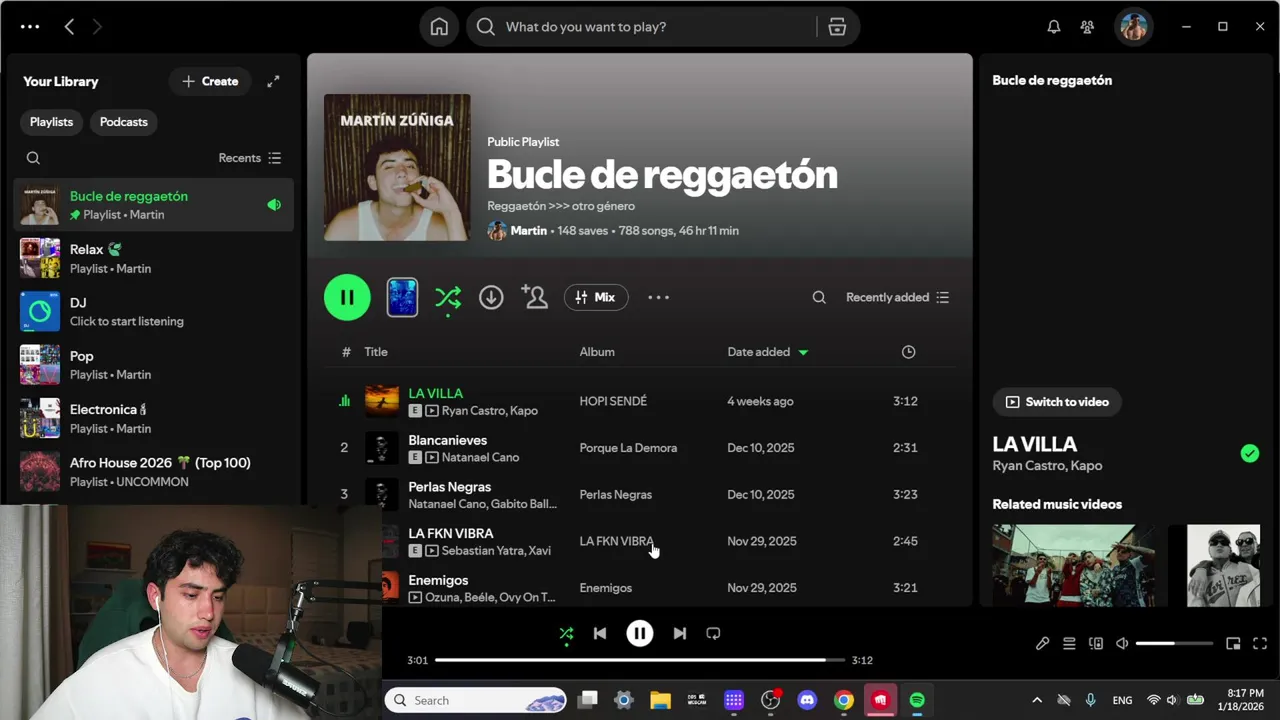Screen dimensions: 1280x720
Task: Toggle the queue panel
Action: 1069,644
